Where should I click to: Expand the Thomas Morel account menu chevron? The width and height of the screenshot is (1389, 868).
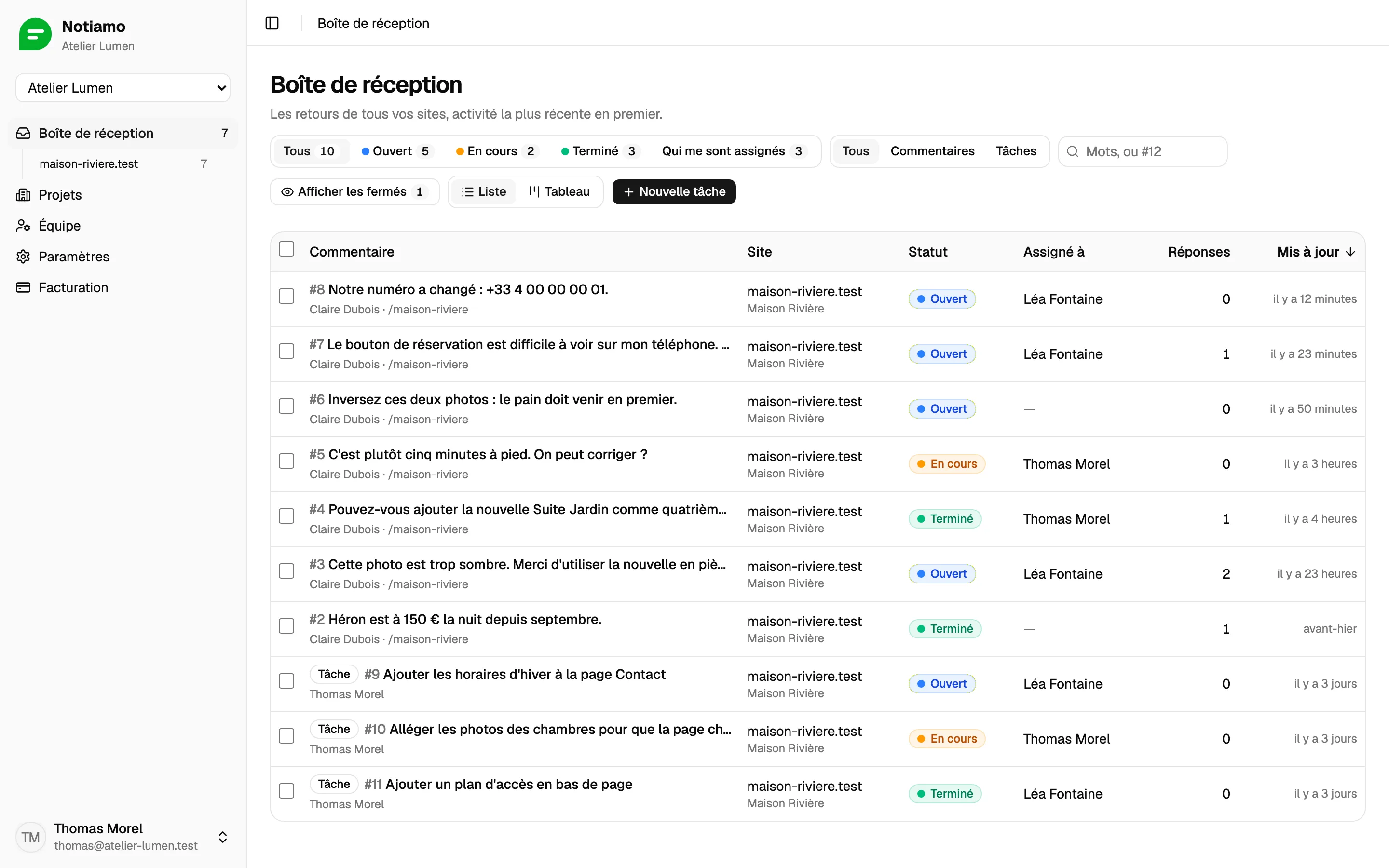[223, 837]
